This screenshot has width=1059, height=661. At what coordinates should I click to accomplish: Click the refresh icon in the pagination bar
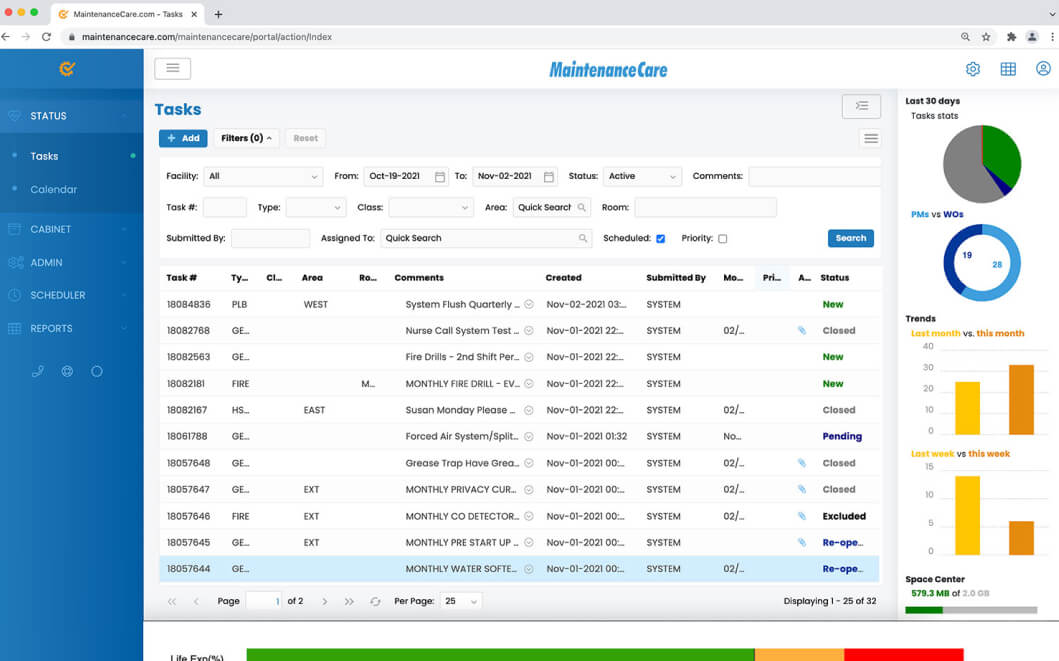click(x=378, y=601)
